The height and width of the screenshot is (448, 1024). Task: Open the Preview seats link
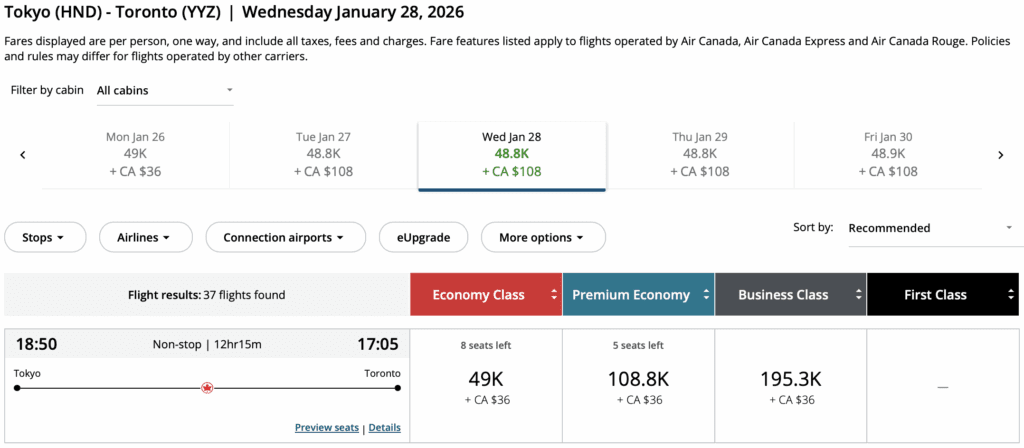[326, 428]
